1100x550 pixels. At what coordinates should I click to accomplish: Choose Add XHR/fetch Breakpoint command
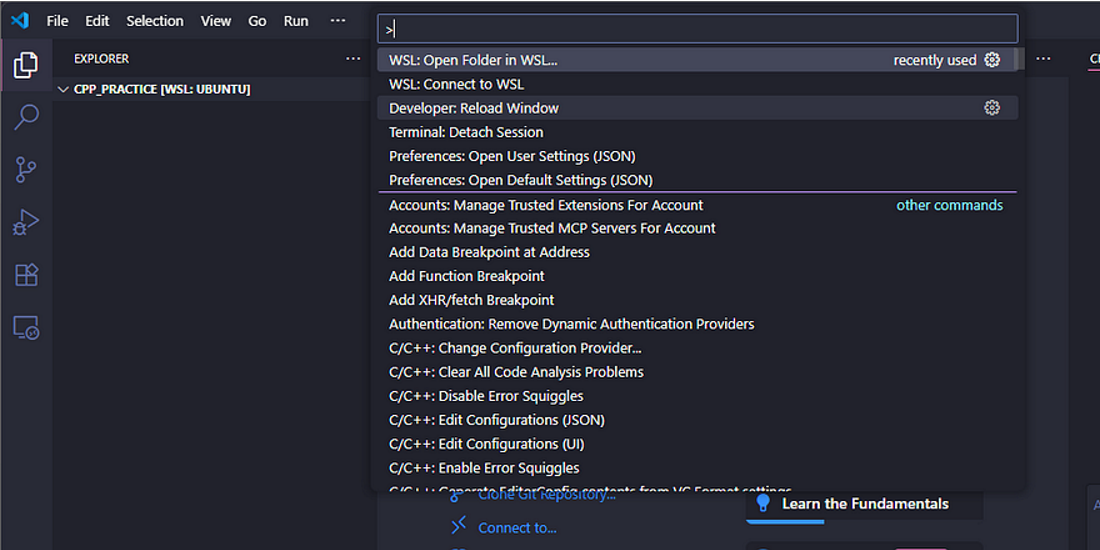(697, 300)
